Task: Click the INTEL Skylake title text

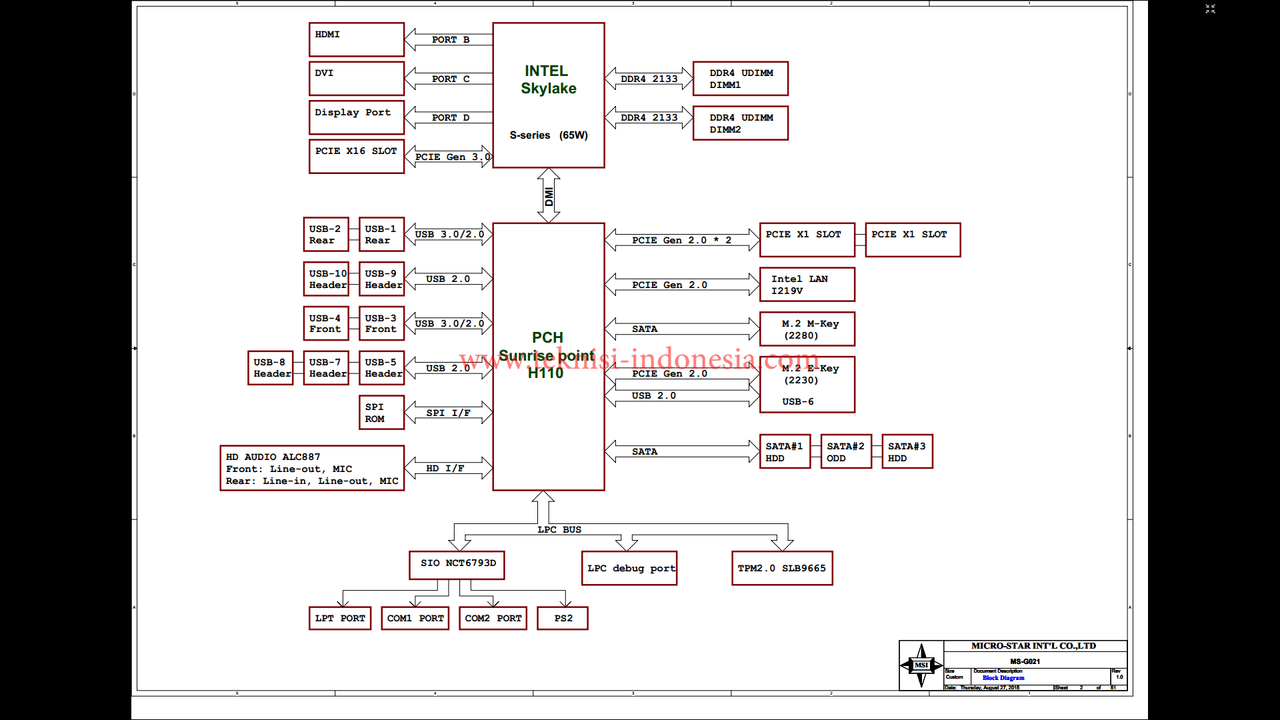Action: 547,79
